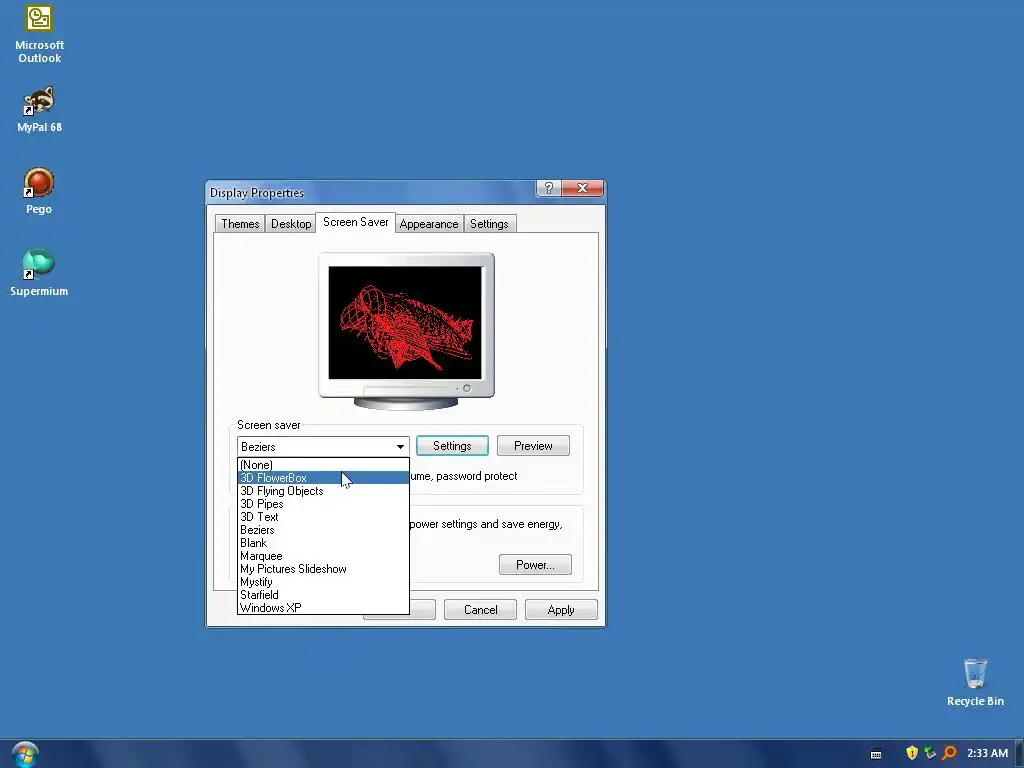
Task: Close the Display Properties dialog
Action: 583,188
